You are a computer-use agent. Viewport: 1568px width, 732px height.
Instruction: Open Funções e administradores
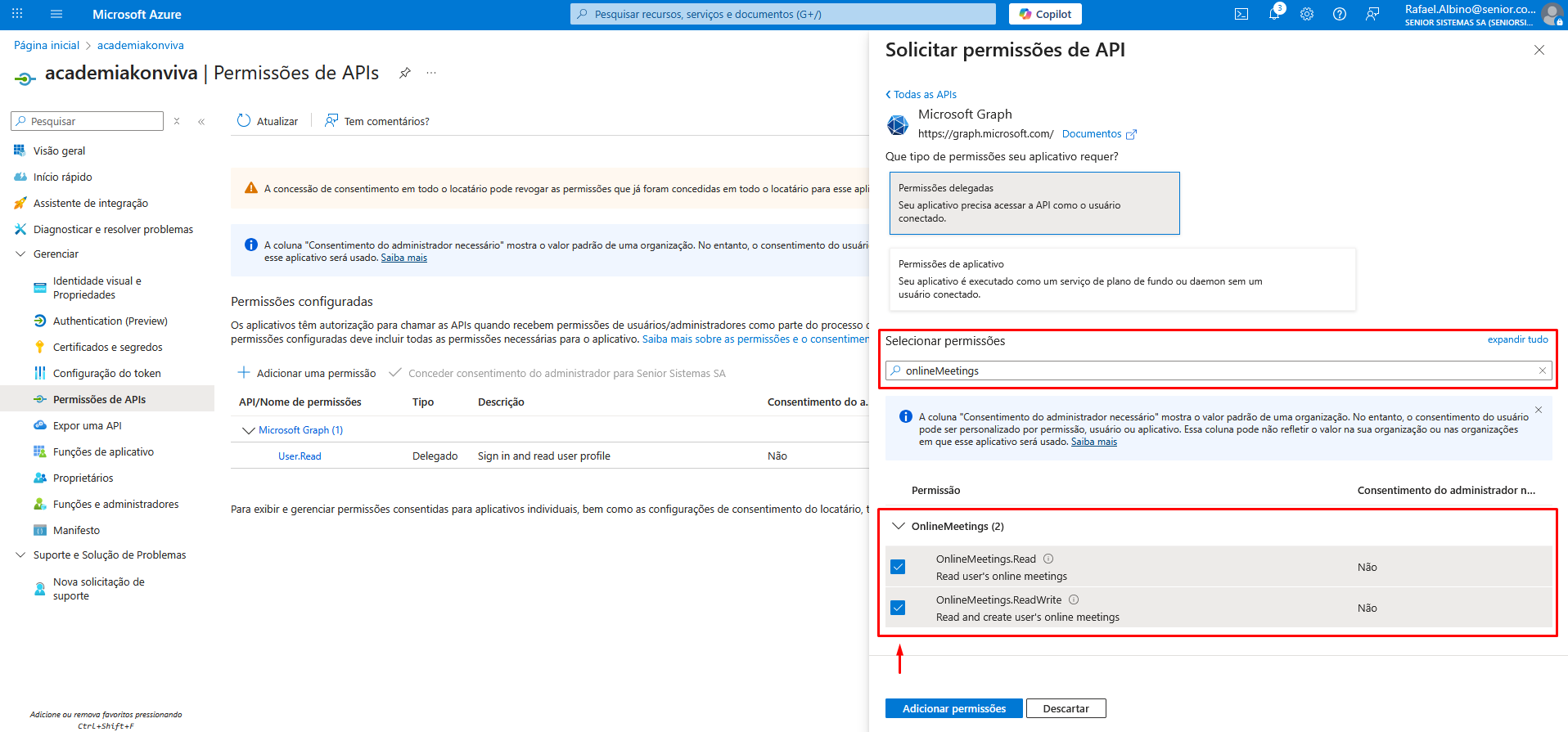115,504
